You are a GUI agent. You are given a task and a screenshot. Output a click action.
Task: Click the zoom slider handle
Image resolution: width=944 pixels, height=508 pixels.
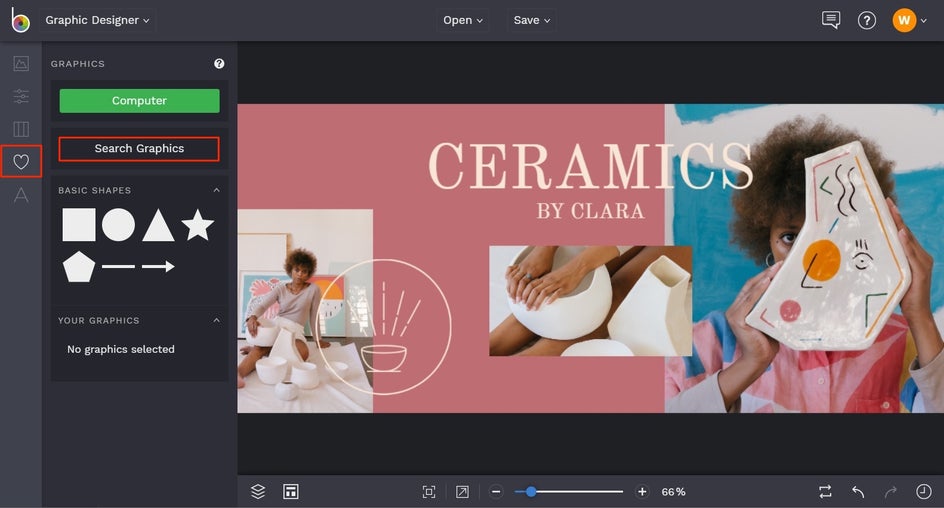[530, 492]
